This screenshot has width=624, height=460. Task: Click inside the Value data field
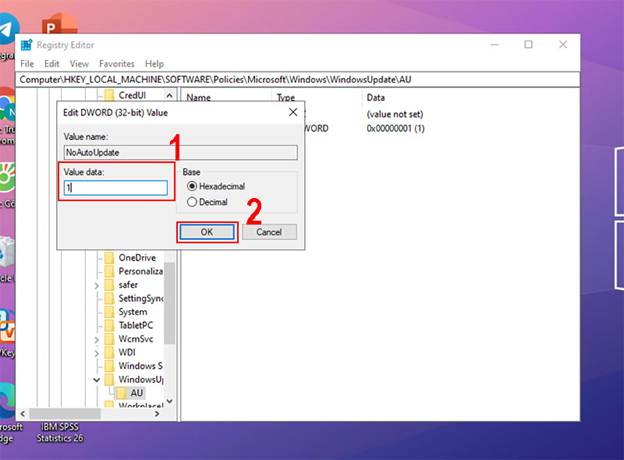115,188
